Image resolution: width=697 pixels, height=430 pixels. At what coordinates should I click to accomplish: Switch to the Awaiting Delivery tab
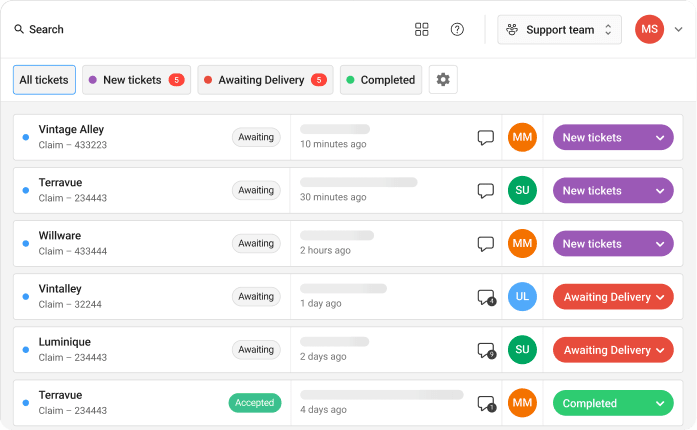click(x=265, y=80)
